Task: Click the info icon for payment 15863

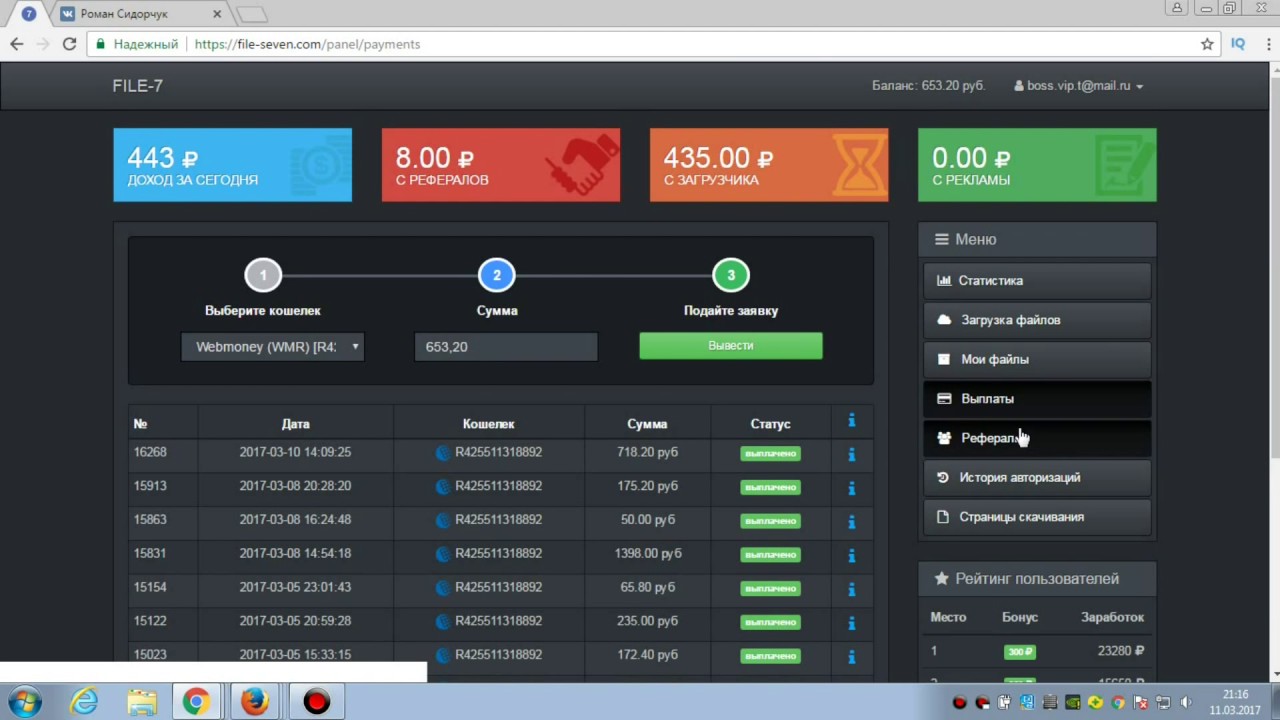Action: (851, 522)
